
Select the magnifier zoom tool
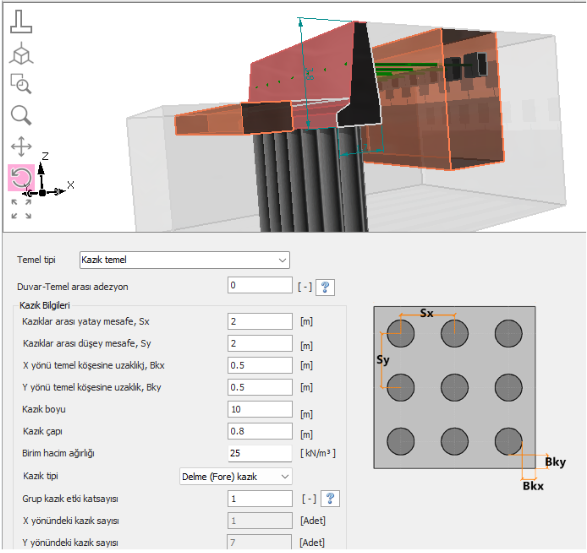point(21,115)
